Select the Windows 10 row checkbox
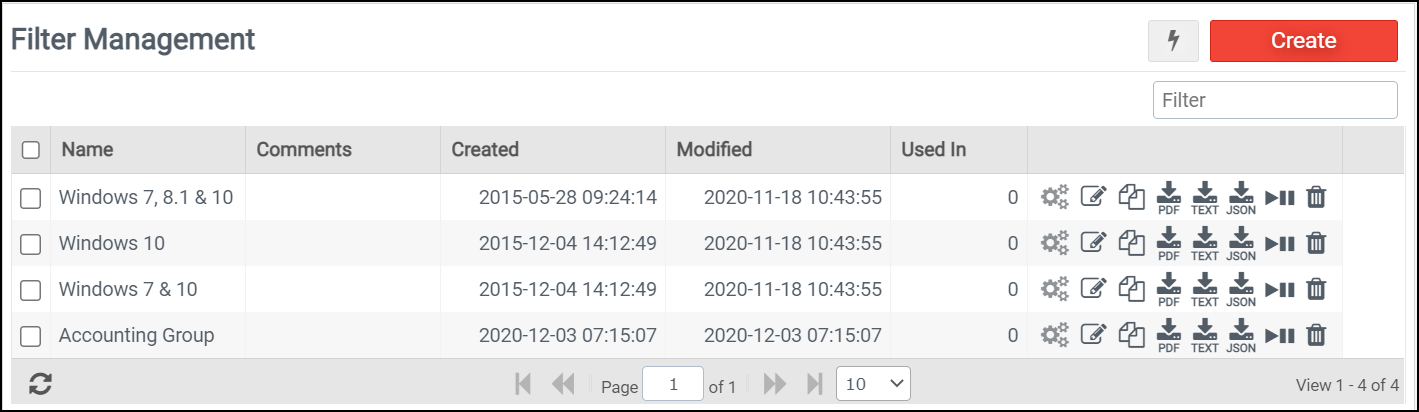Image resolution: width=1419 pixels, height=412 pixels. click(31, 244)
